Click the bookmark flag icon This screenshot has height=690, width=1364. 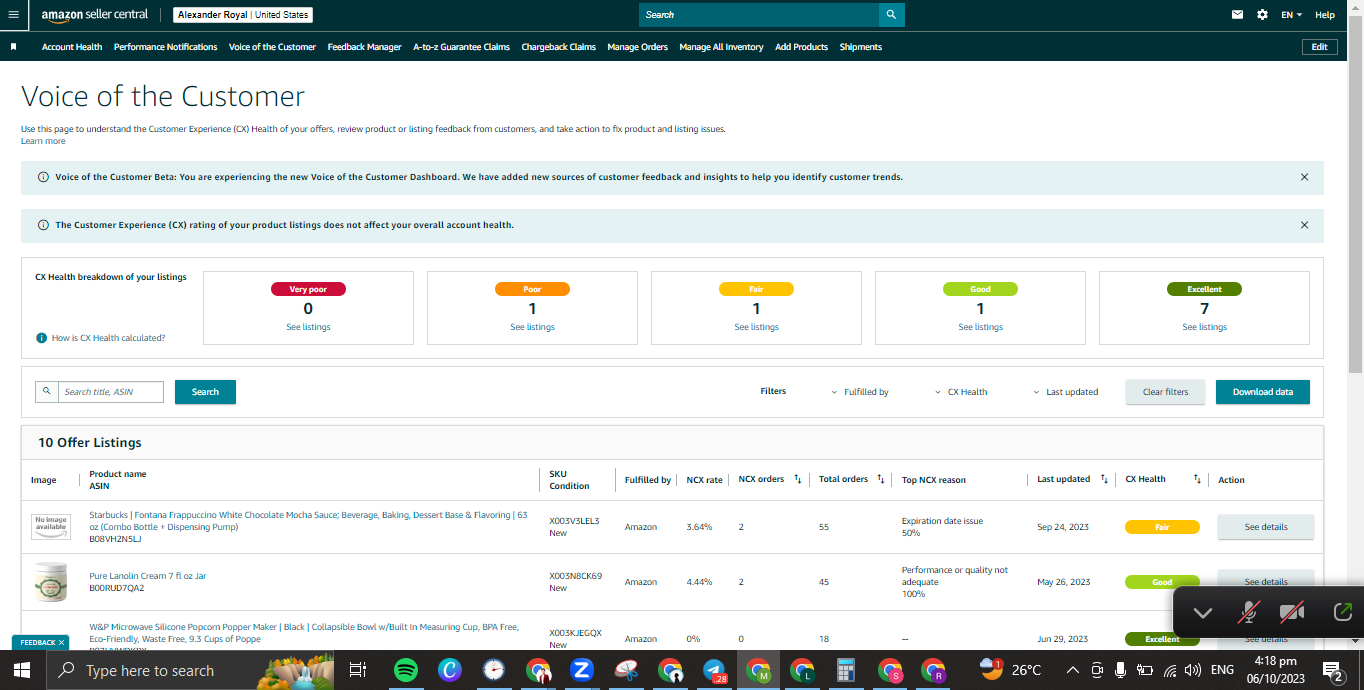13,47
